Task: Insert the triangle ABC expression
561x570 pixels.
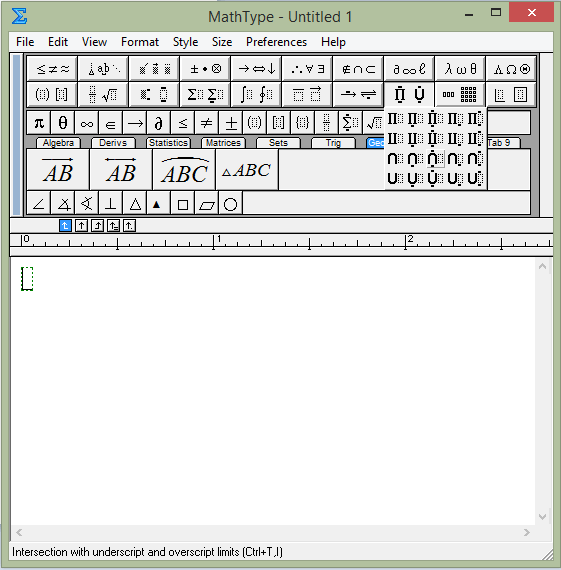Action: (247, 169)
